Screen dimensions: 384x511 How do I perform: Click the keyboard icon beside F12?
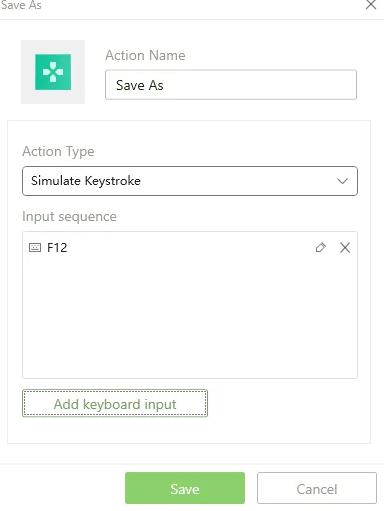coord(35,248)
